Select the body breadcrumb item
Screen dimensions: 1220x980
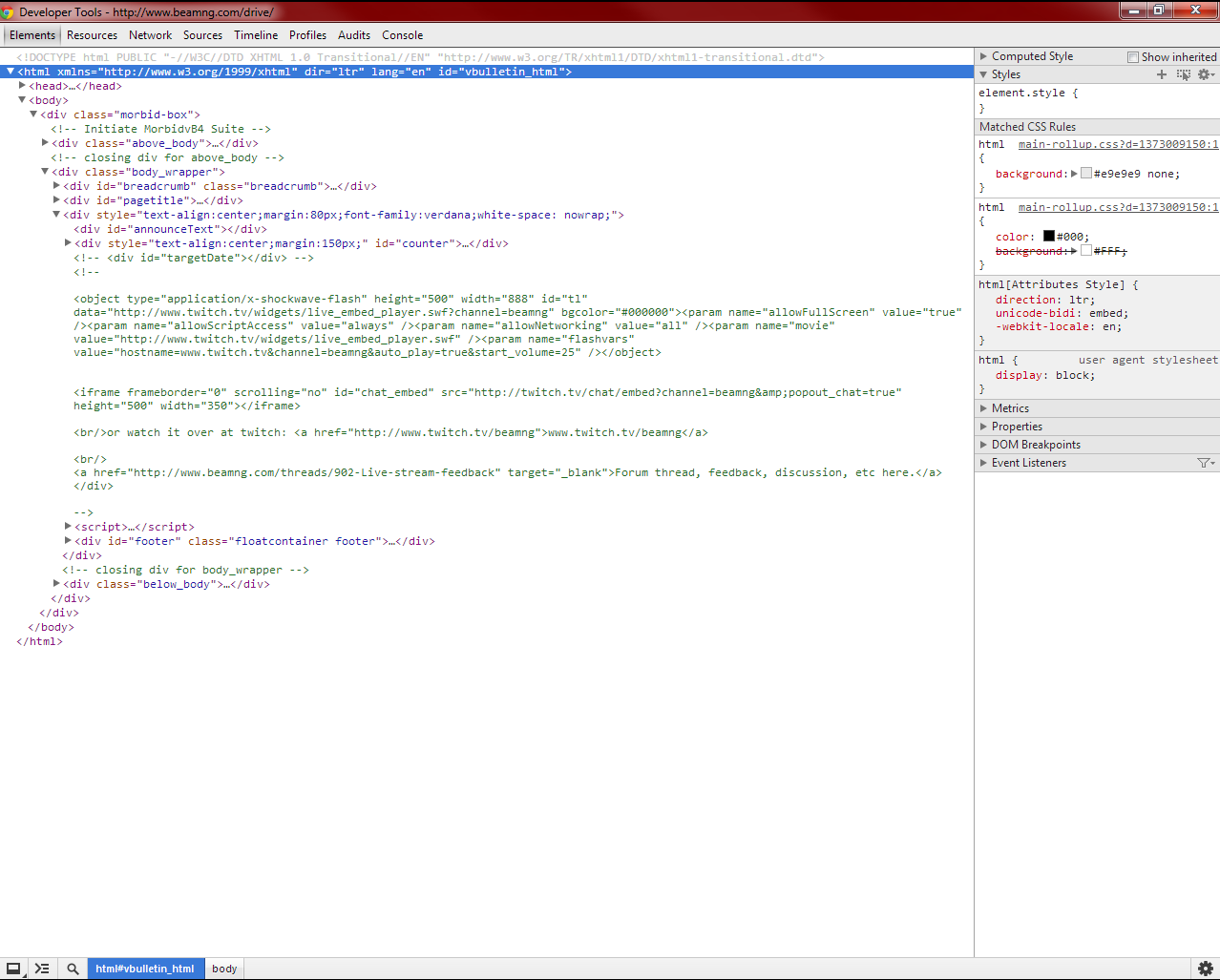pyautogui.click(x=224, y=969)
